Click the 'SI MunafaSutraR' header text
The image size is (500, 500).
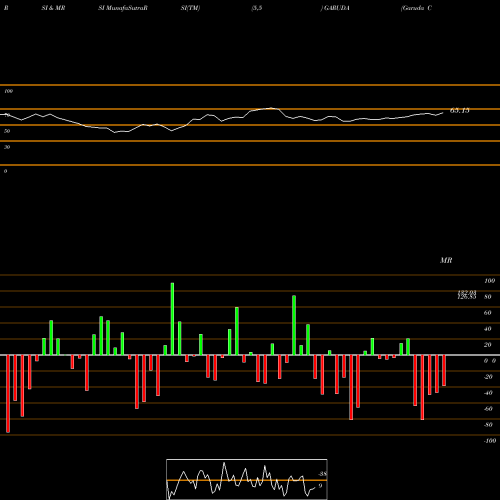click(123, 8)
